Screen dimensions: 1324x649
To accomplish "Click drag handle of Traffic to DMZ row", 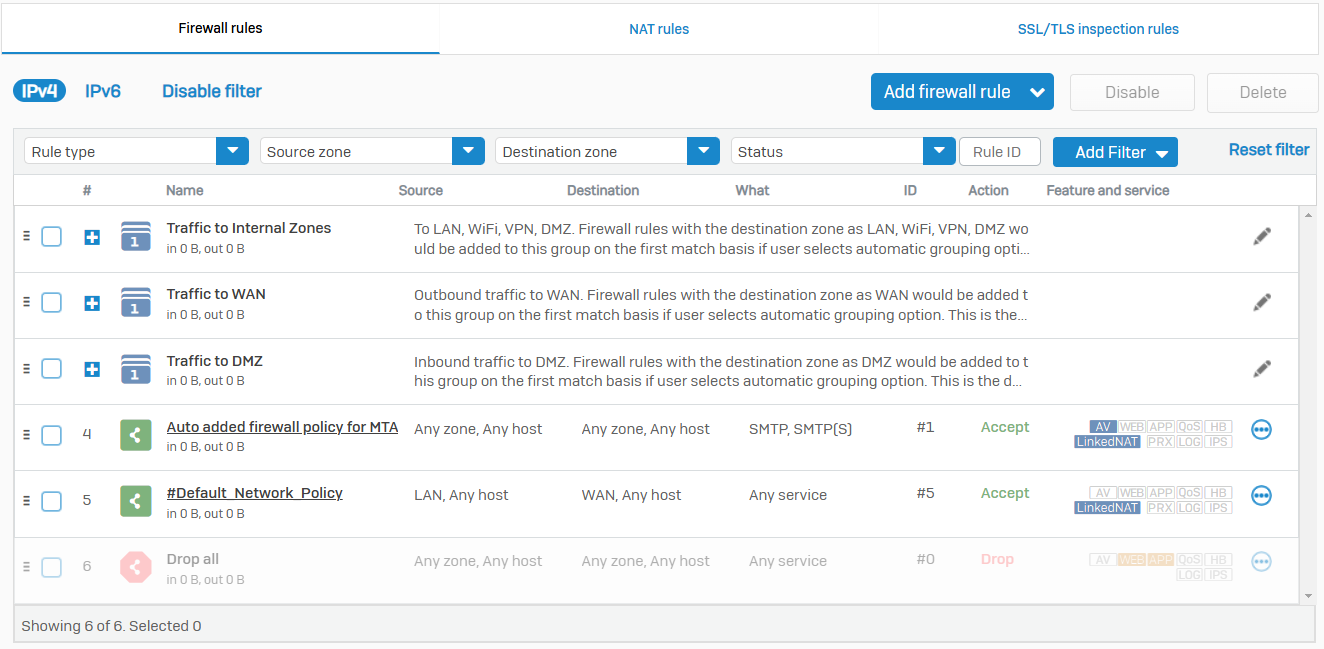I will (x=27, y=368).
